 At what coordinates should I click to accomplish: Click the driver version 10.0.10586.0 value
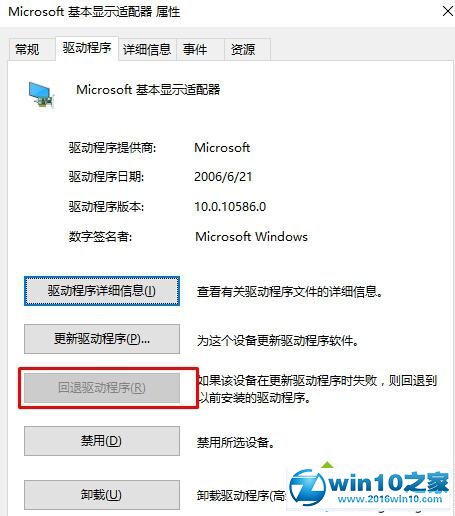[x=230, y=207]
